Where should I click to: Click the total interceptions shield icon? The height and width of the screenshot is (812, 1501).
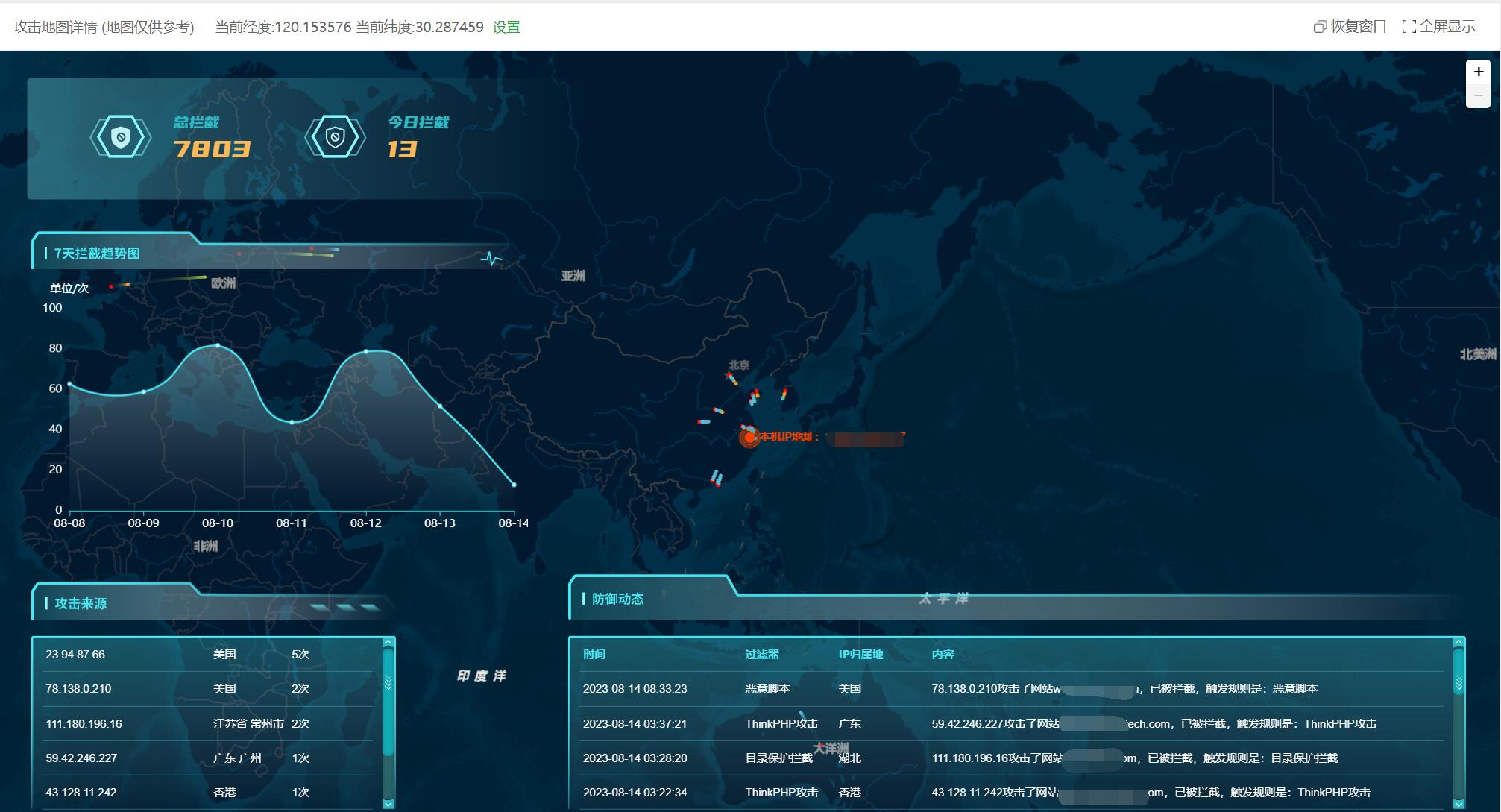click(121, 137)
